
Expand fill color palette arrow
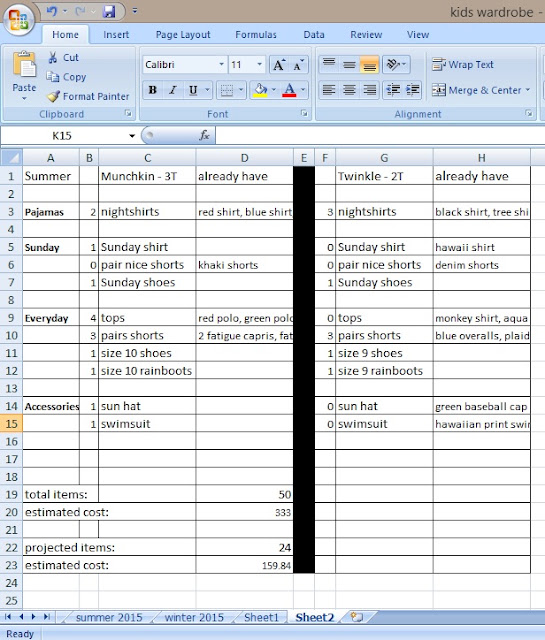[x=274, y=90]
